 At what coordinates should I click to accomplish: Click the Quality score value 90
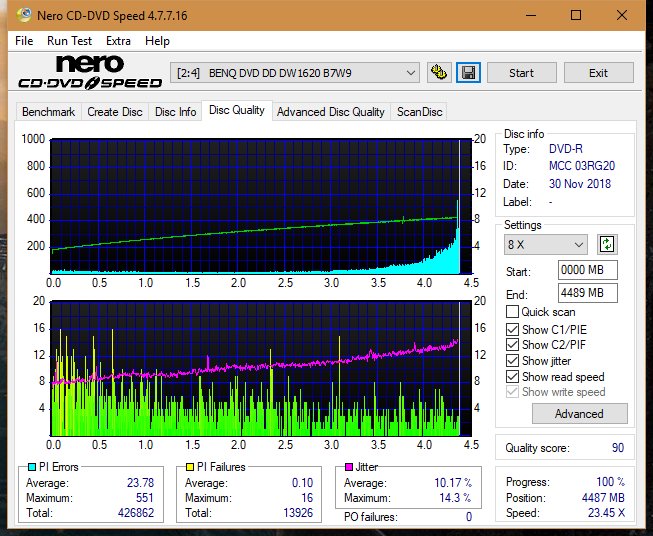point(618,448)
